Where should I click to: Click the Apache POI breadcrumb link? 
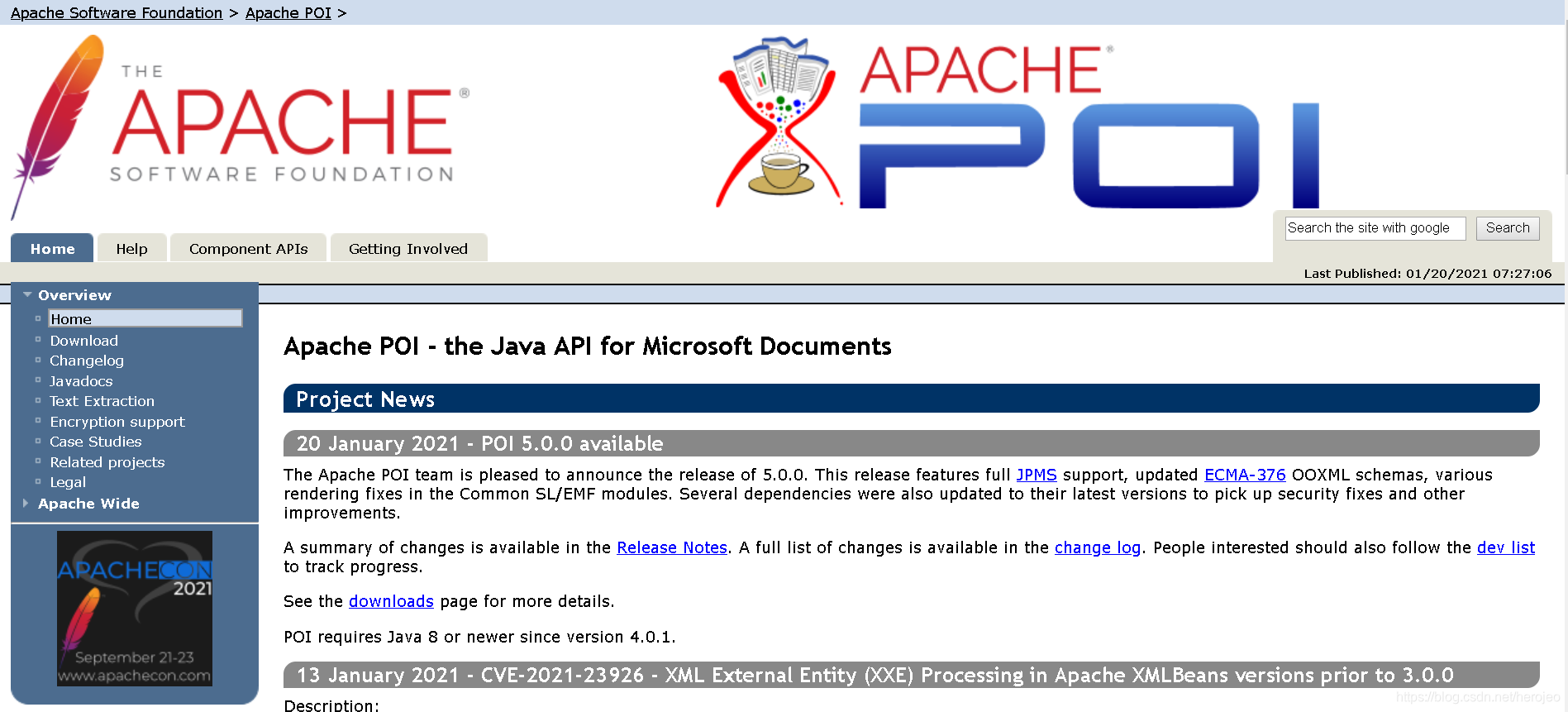(x=288, y=12)
